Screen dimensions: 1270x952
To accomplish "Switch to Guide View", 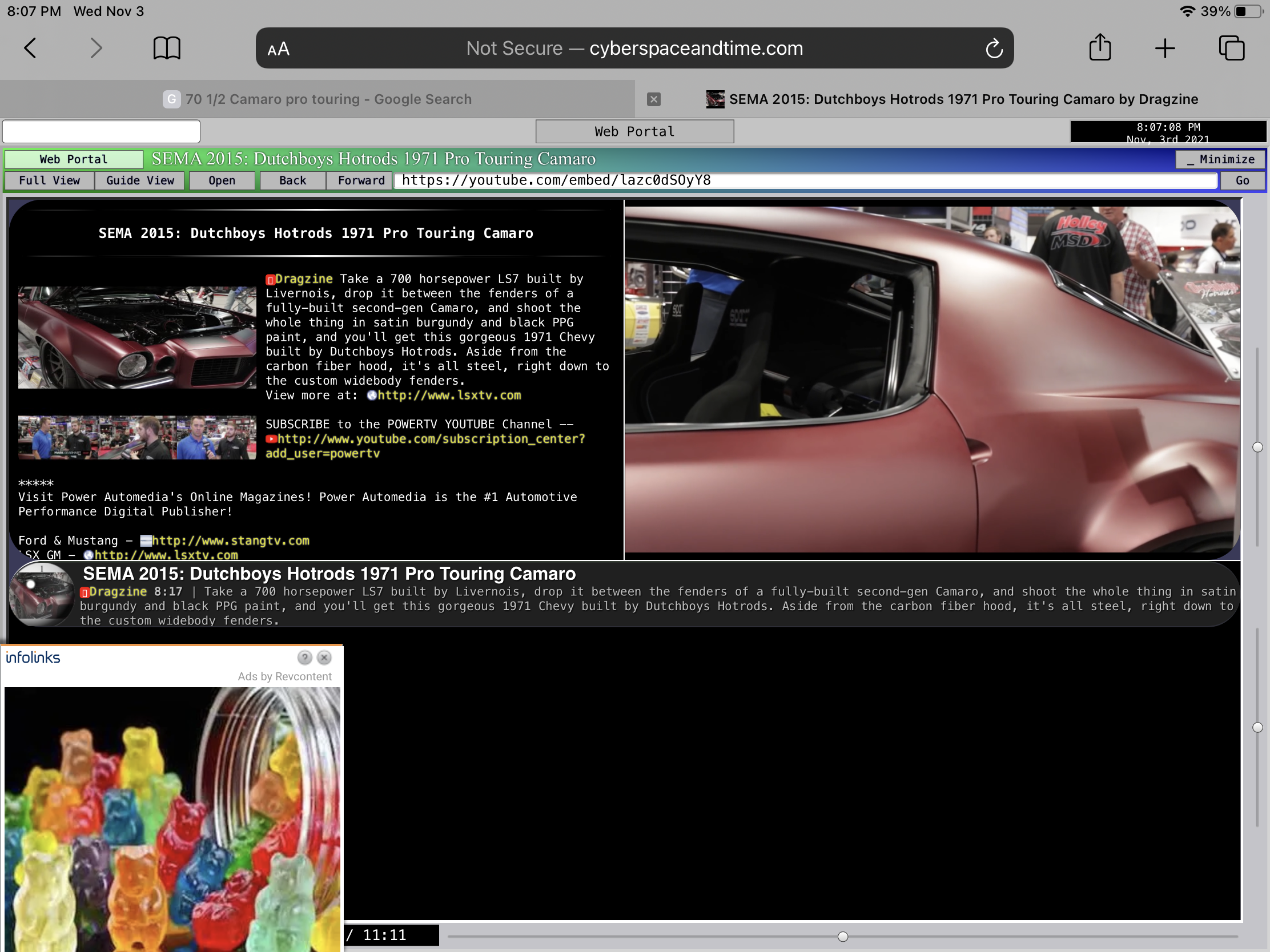I will click(x=140, y=181).
